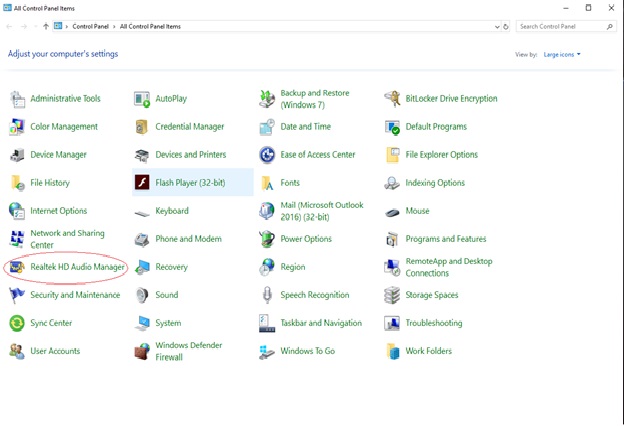This screenshot has height=426, width=624.
Task: Click the Power Options icon
Action: pyautogui.click(x=267, y=239)
